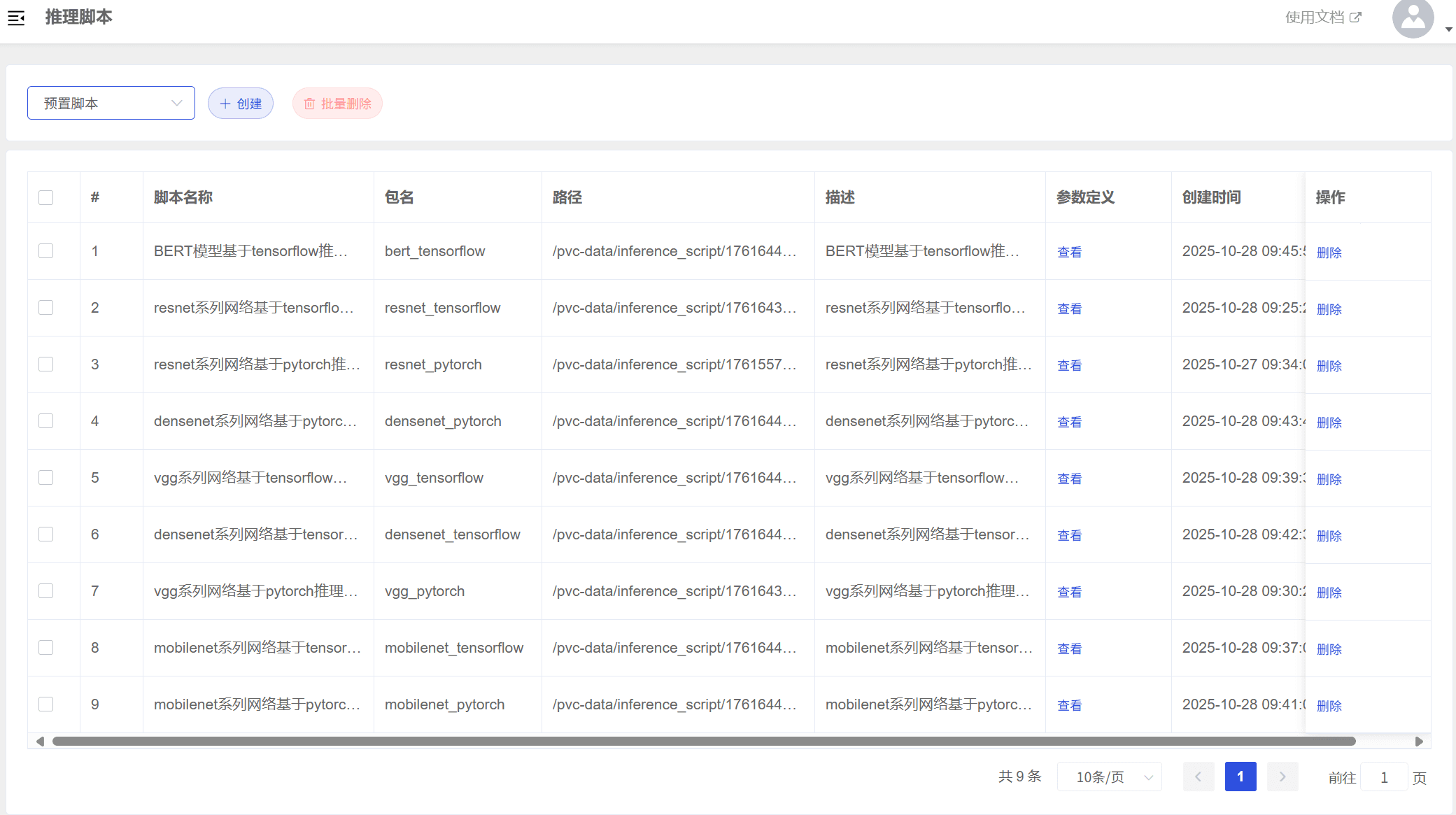Select checkbox for vgg_tensorflow row
Screen dimensions: 1456x815
click(x=46, y=478)
